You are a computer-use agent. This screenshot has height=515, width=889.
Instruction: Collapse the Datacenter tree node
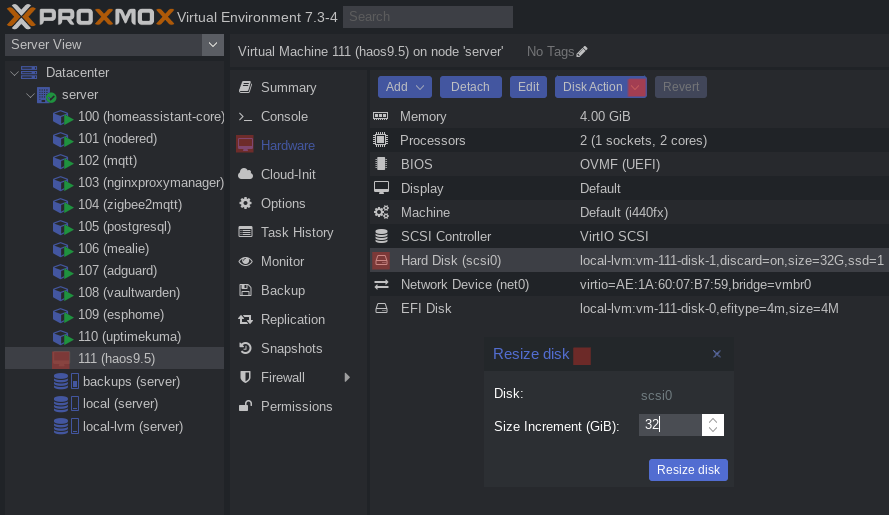tap(14, 73)
